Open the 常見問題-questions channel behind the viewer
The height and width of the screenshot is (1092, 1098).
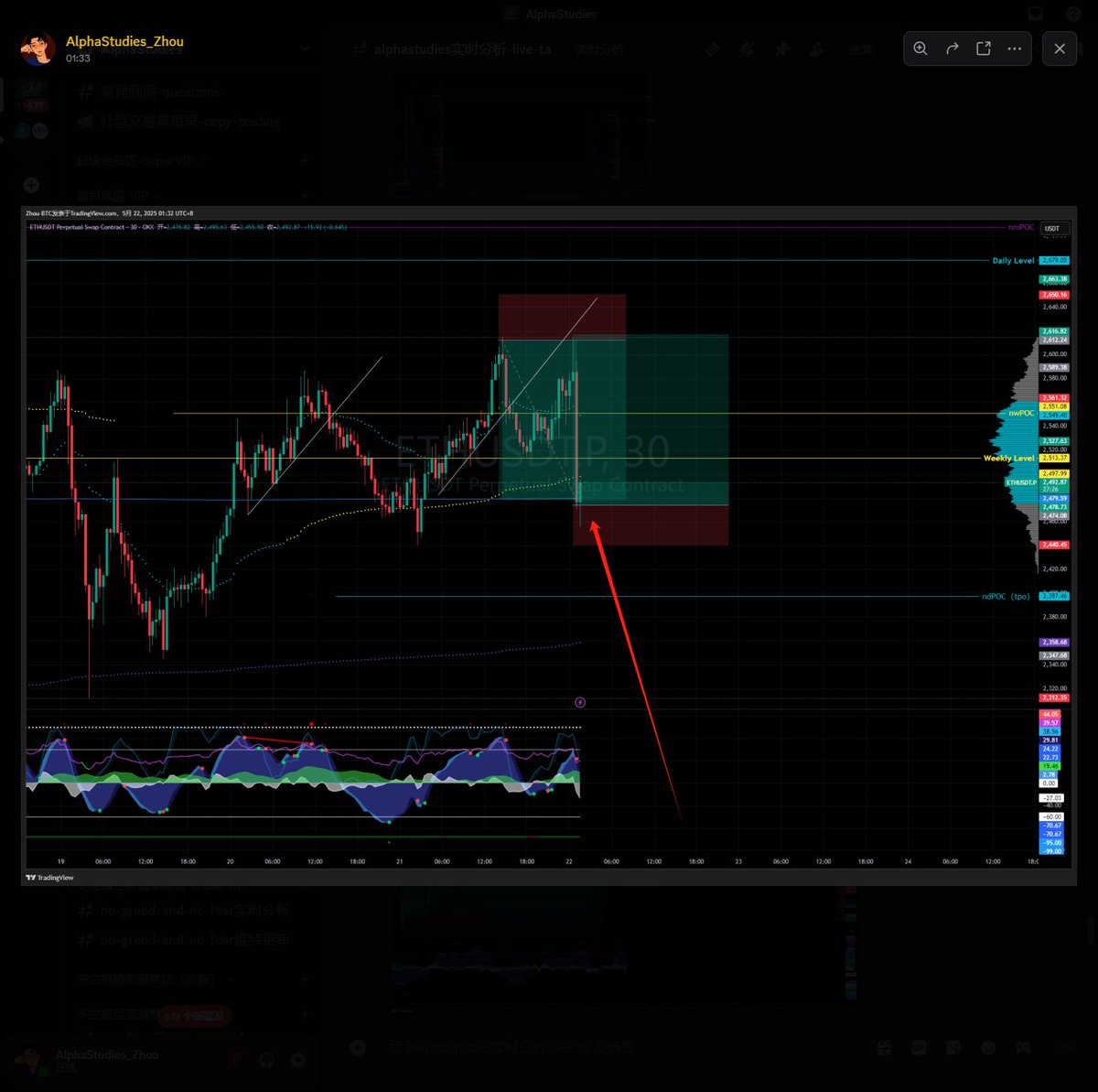coord(149,92)
